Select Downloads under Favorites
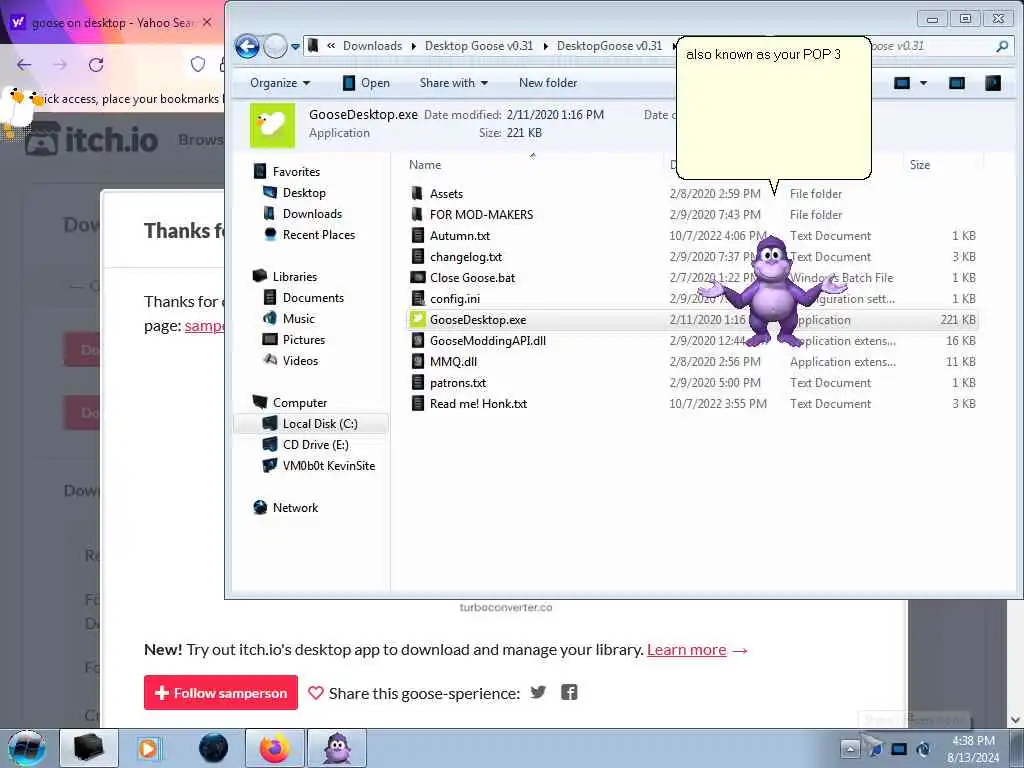This screenshot has height=768, width=1024. pyautogui.click(x=312, y=214)
